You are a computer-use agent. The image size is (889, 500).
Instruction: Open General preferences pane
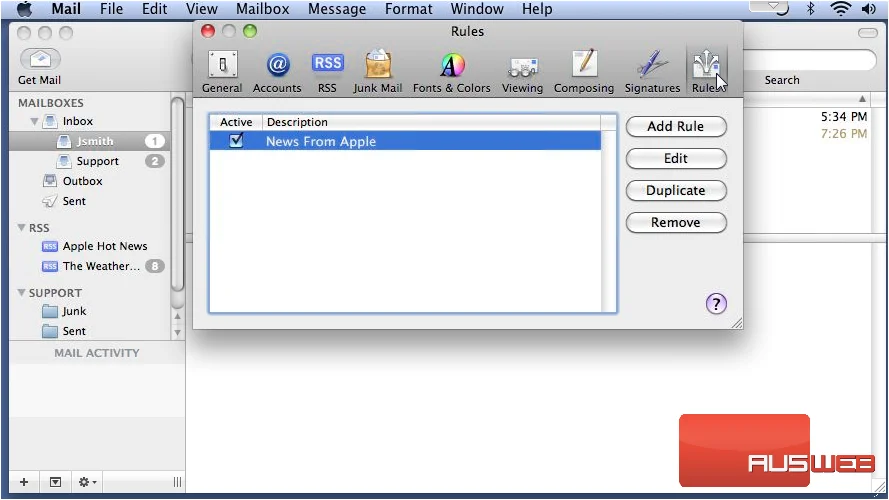tap(222, 71)
